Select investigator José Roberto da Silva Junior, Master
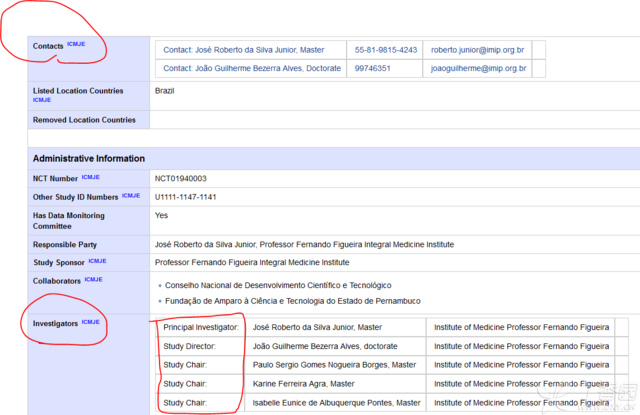The height and width of the screenshot is (415, 640). 317,327
